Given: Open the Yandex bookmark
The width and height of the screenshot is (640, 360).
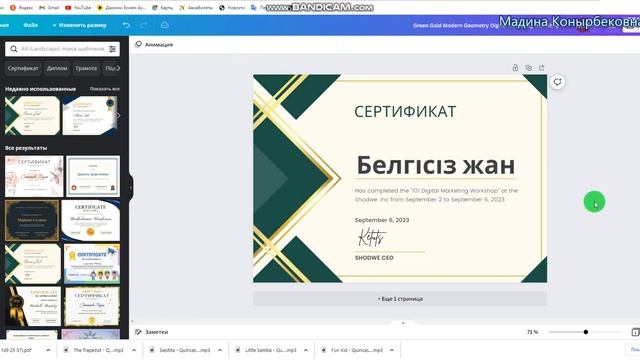Looking at the screenshot, I should coord(22,7).
